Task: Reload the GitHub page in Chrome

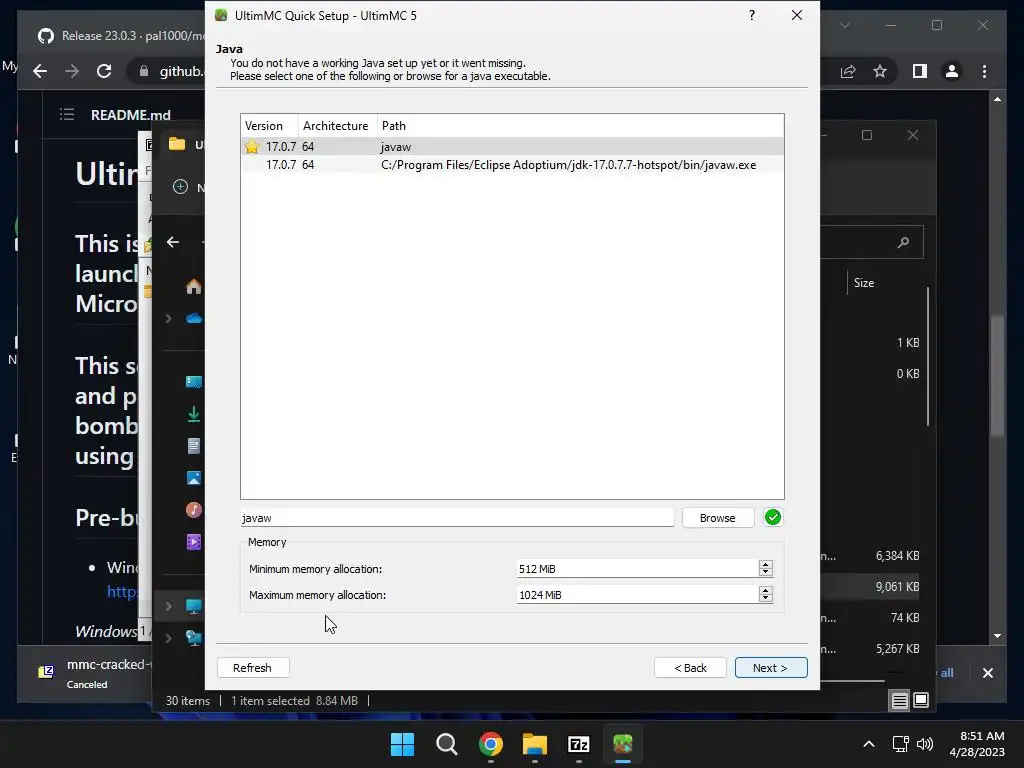Action: click(104, 71)
